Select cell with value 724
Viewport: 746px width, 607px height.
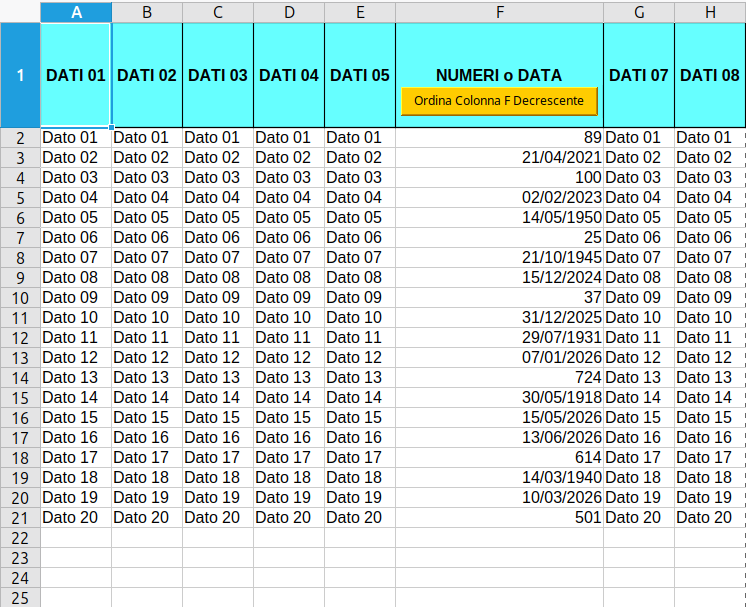point(500,377)
